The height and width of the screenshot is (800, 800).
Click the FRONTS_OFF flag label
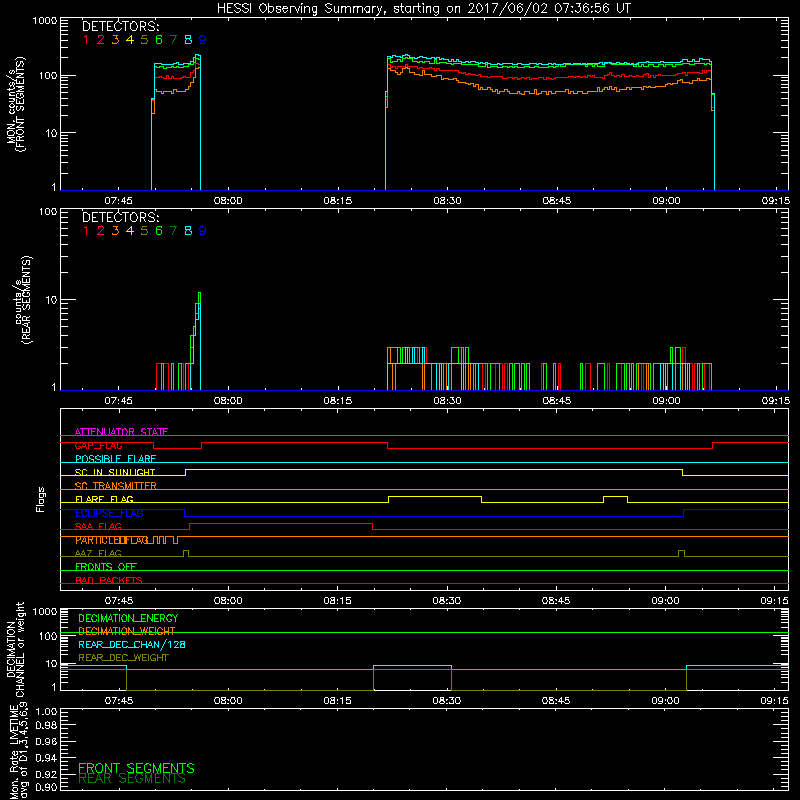coord(106,567)
